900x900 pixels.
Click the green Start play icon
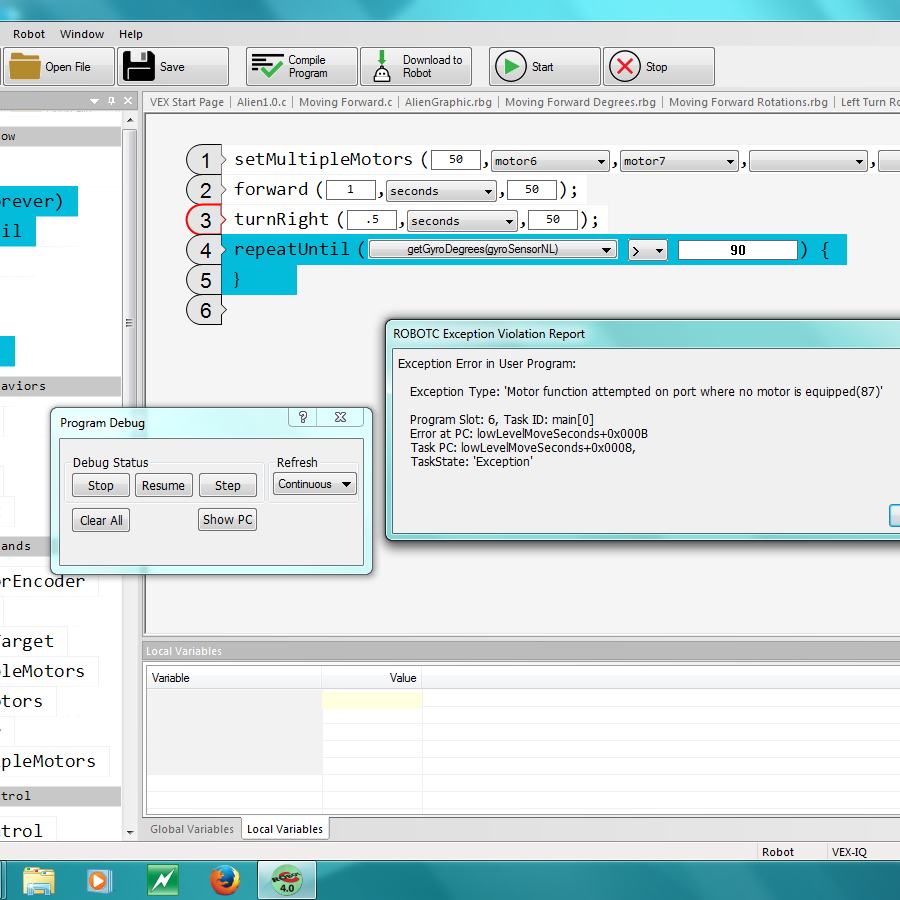511,67
